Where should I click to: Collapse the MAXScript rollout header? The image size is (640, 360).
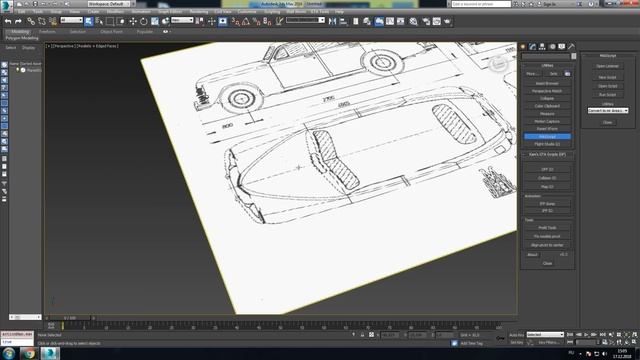click(x=608, y=56)
